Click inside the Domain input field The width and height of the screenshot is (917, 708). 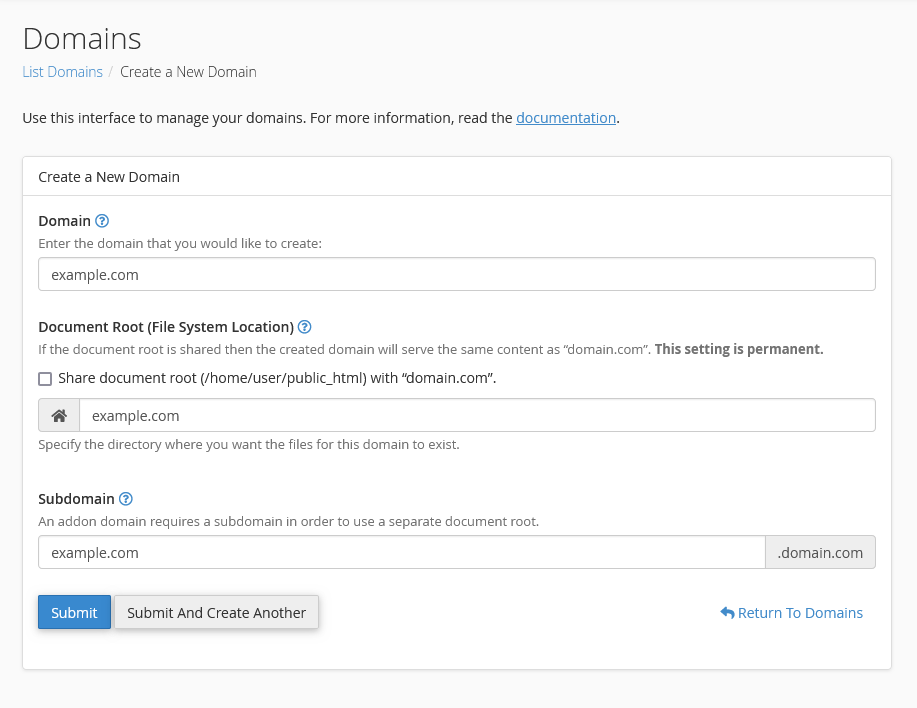456,274
